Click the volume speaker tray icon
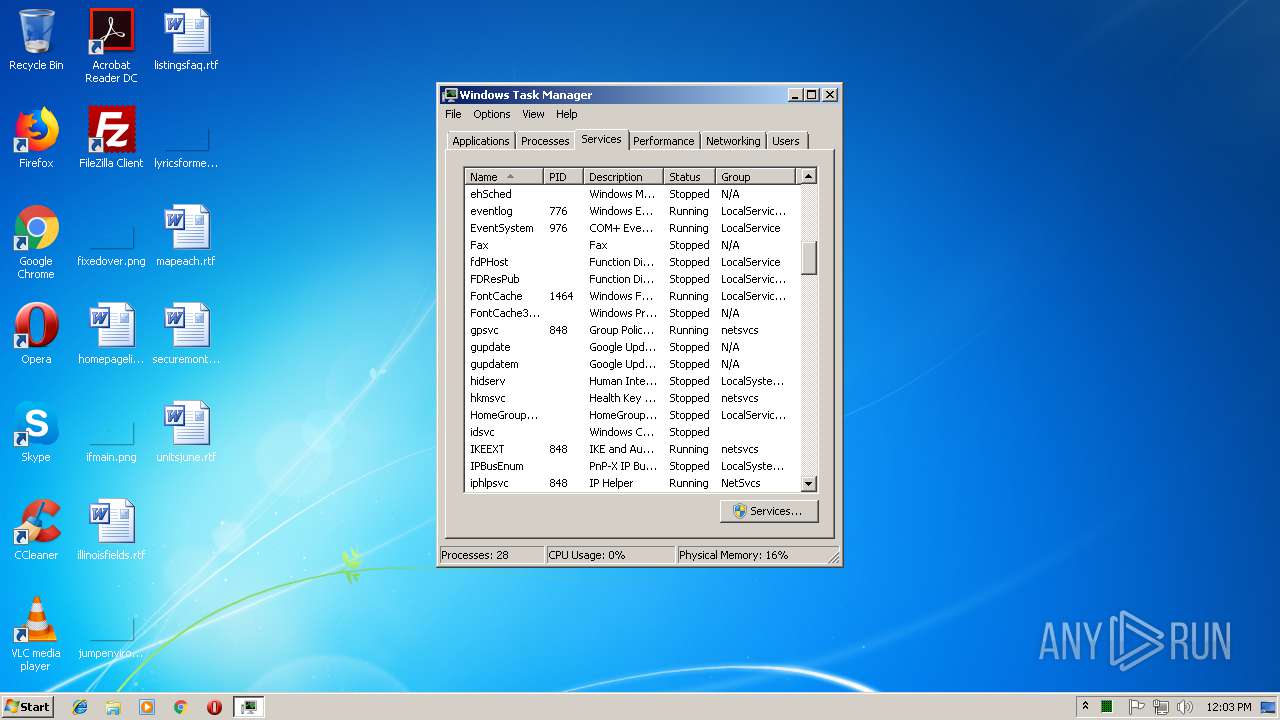Image resolution: width=1280 pixels, height=720 pixels. point(1185,707)
